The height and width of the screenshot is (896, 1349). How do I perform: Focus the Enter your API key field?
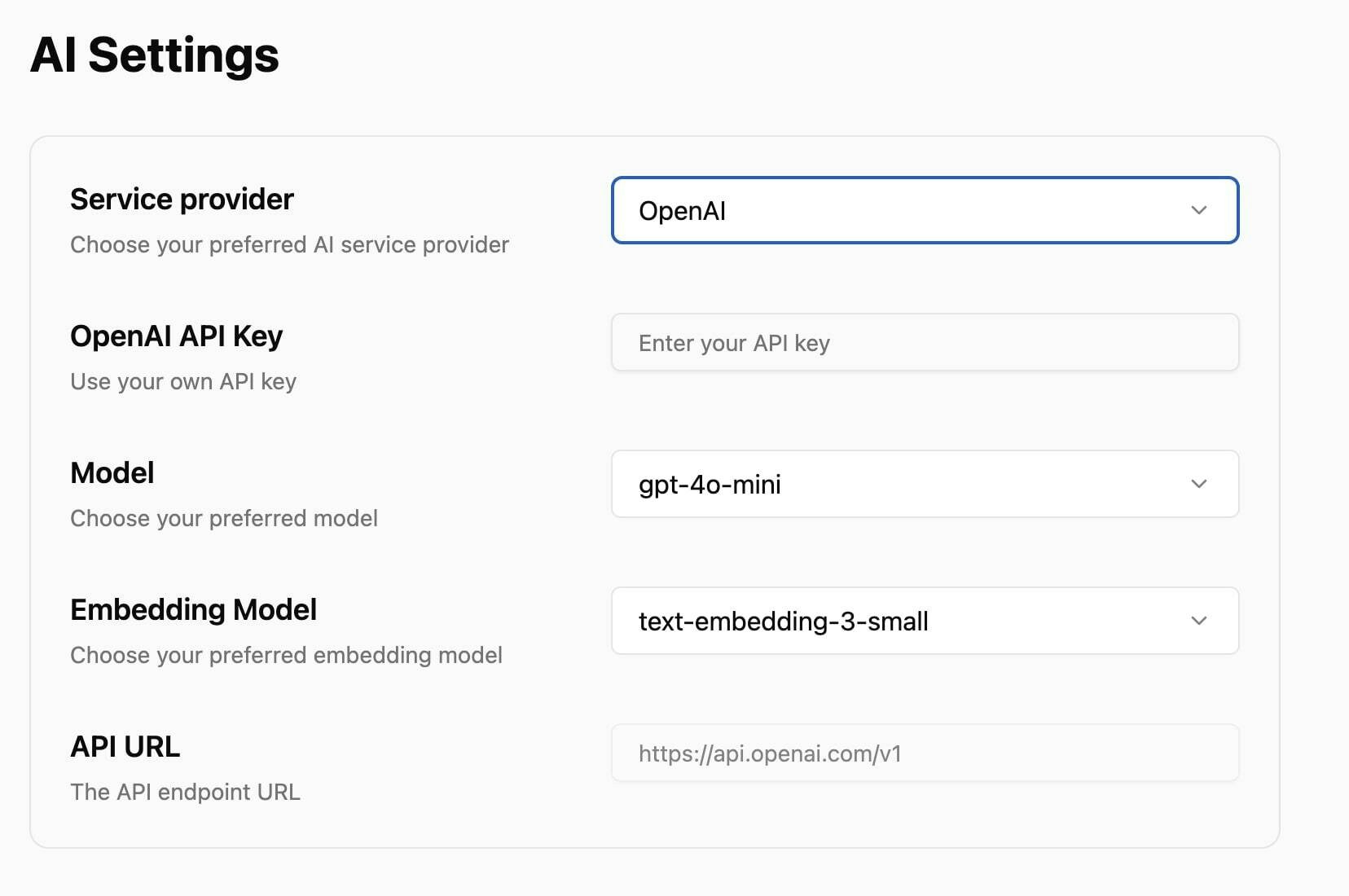925,343
